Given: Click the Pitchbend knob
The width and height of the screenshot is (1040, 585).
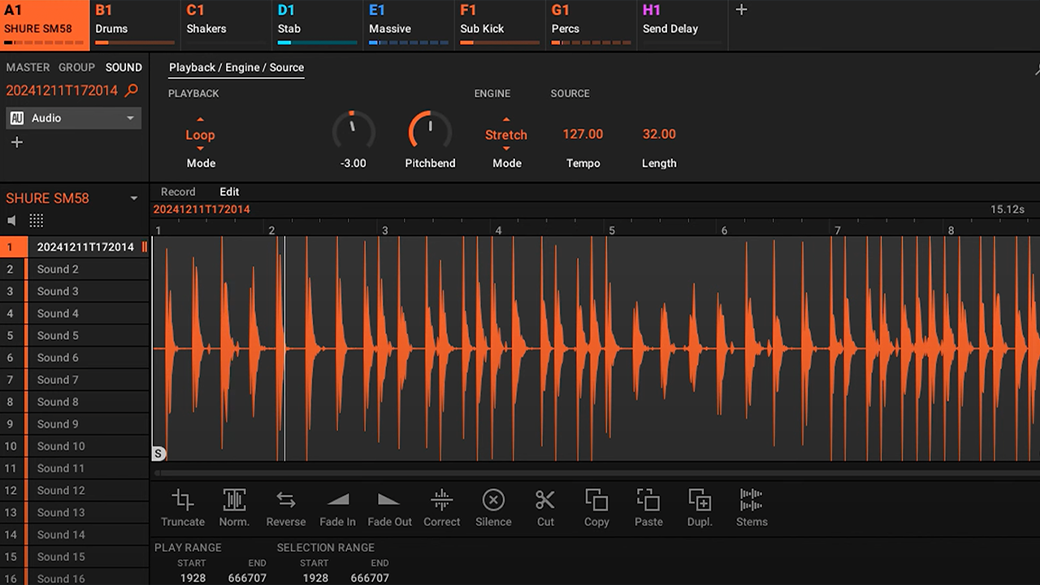Looking at the screenshot, I should 430,131.
